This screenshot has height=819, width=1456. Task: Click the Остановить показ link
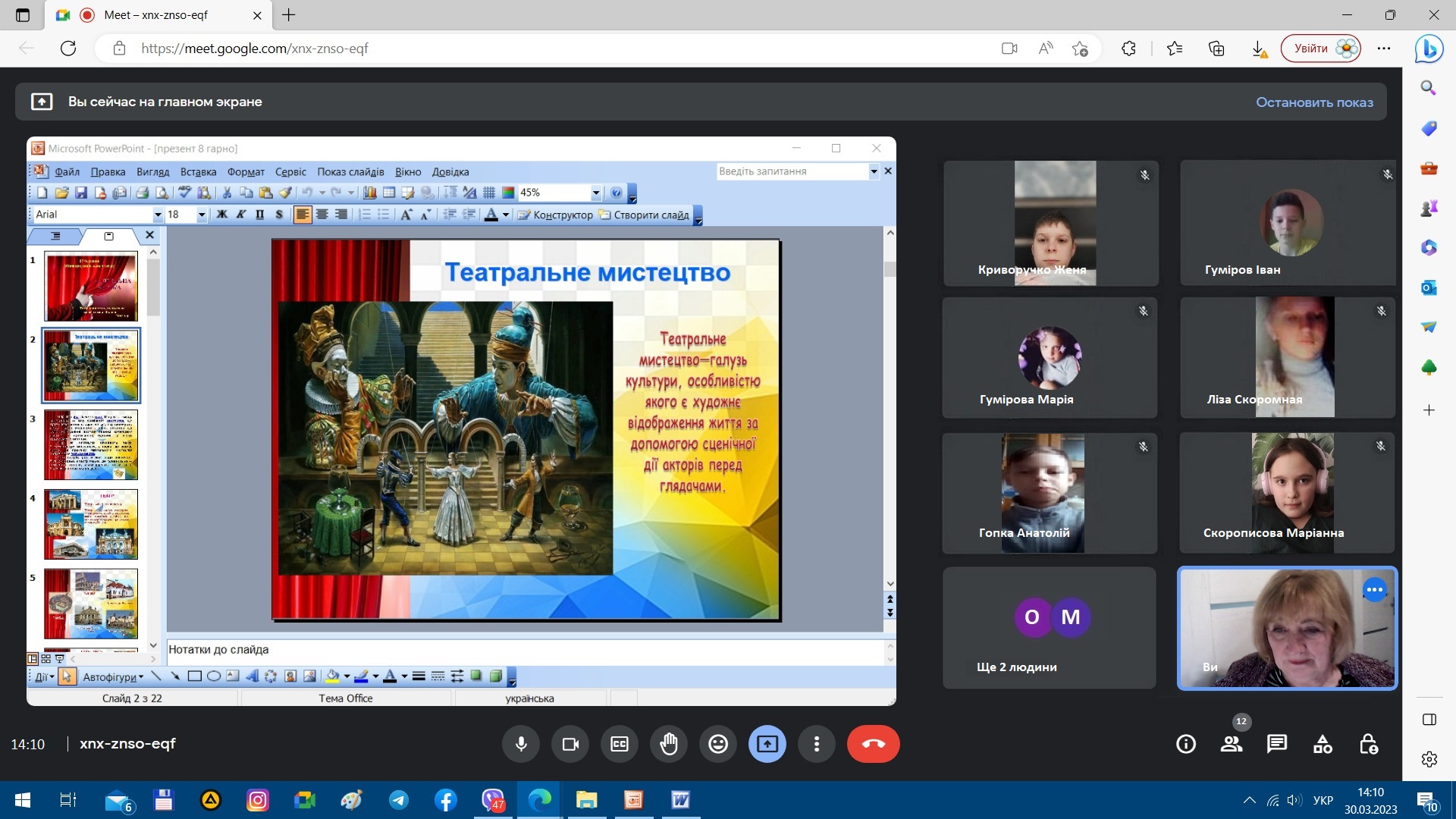coord(1313,102)
